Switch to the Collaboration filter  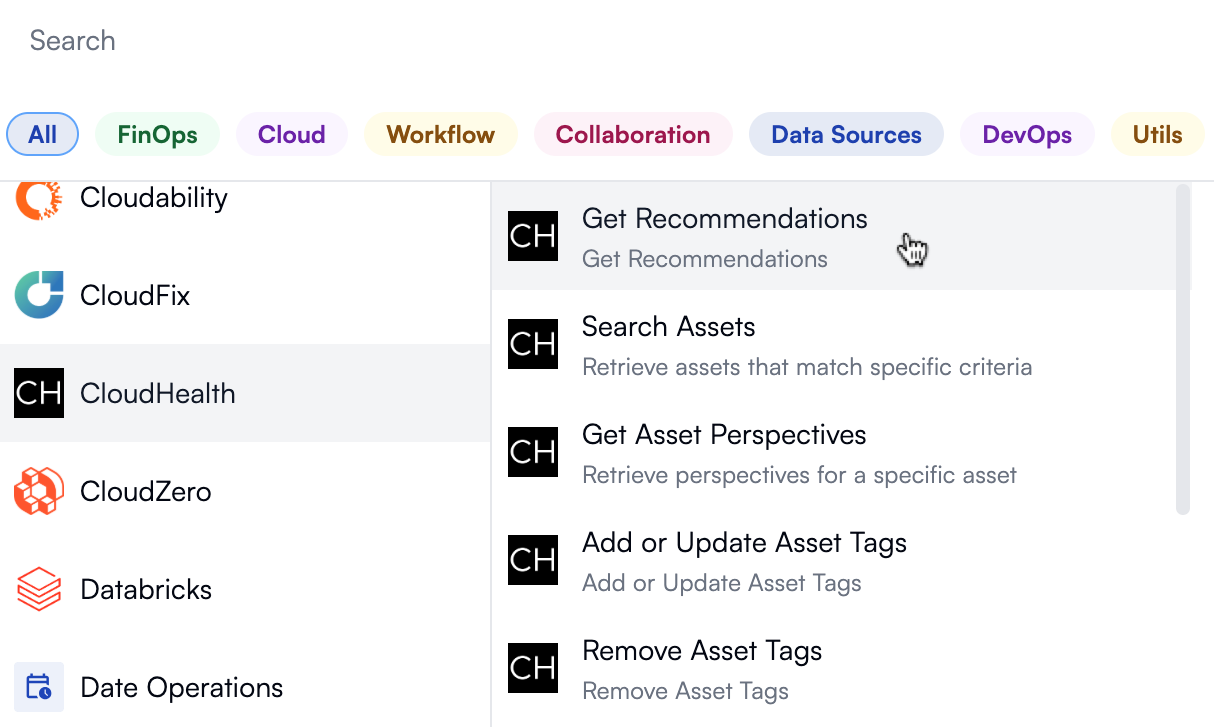(x=633, y=135)
